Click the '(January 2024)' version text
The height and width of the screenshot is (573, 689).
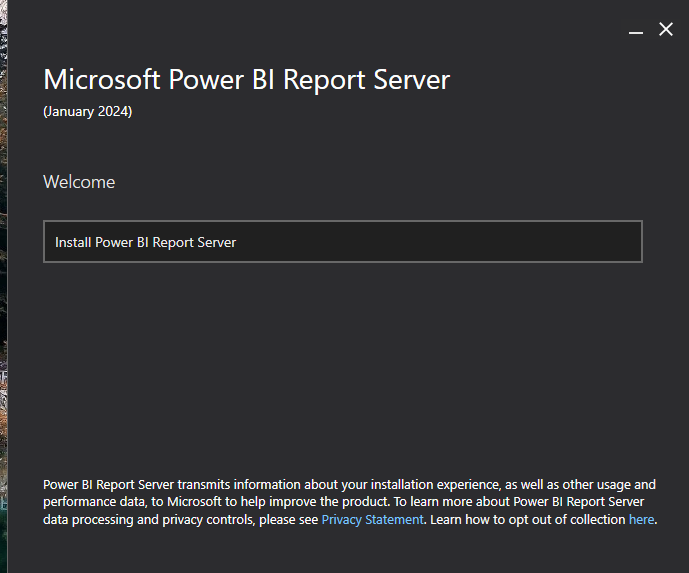87,112
